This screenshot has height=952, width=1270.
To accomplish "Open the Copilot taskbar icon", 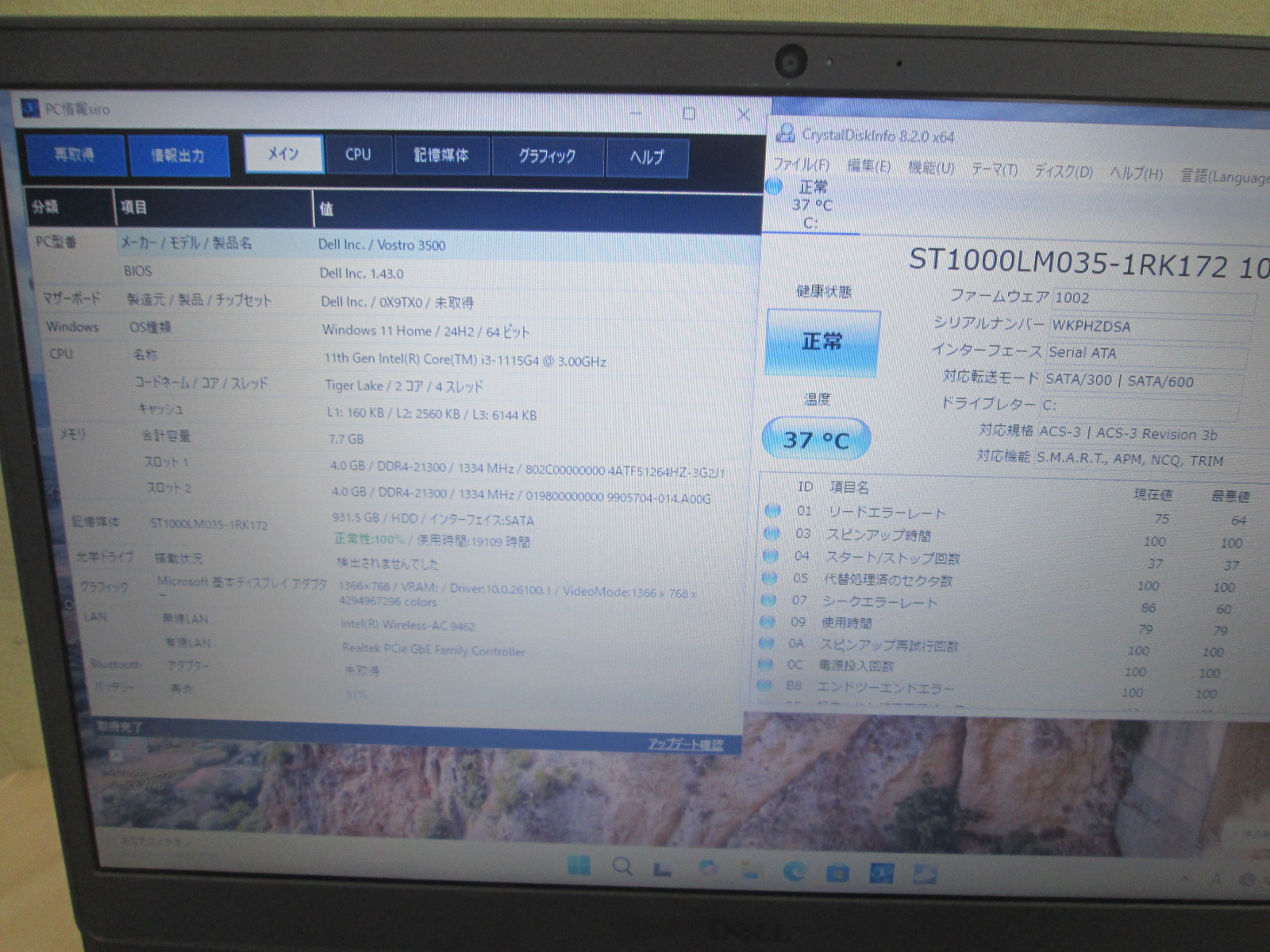I will [708, 869].
